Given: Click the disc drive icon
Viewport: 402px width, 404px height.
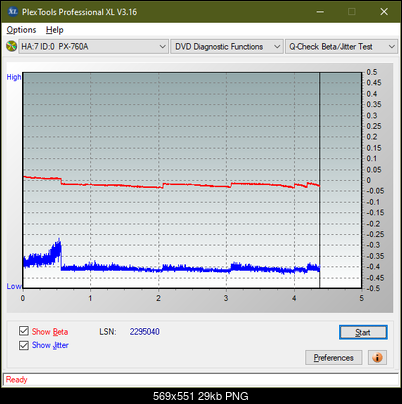Looking at the screenshot, I should 11,46.
